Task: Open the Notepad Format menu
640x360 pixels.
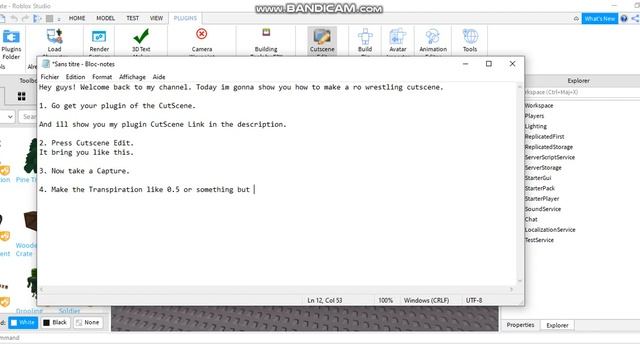Action: [x=102, y=77]
